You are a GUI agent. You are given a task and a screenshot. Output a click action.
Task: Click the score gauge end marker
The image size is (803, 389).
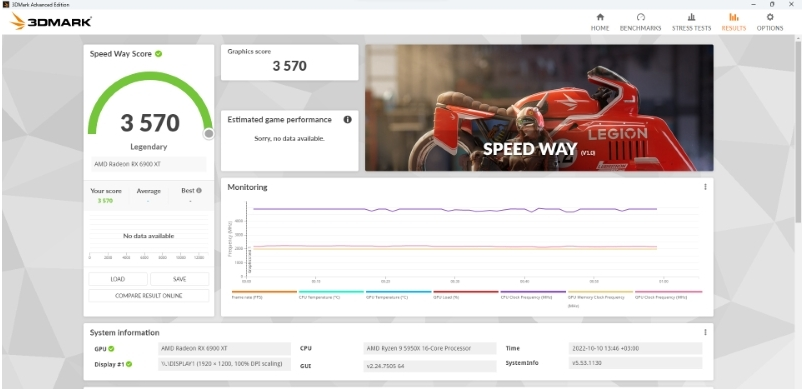pos(208,134)
